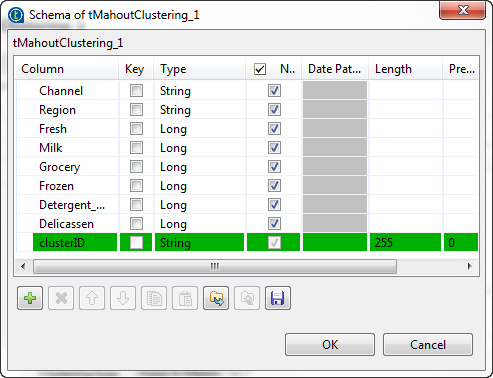Screen dimensions: 493x378
Task: Toggle Key checkbox for Grocery row
Action: click(136, 167)
